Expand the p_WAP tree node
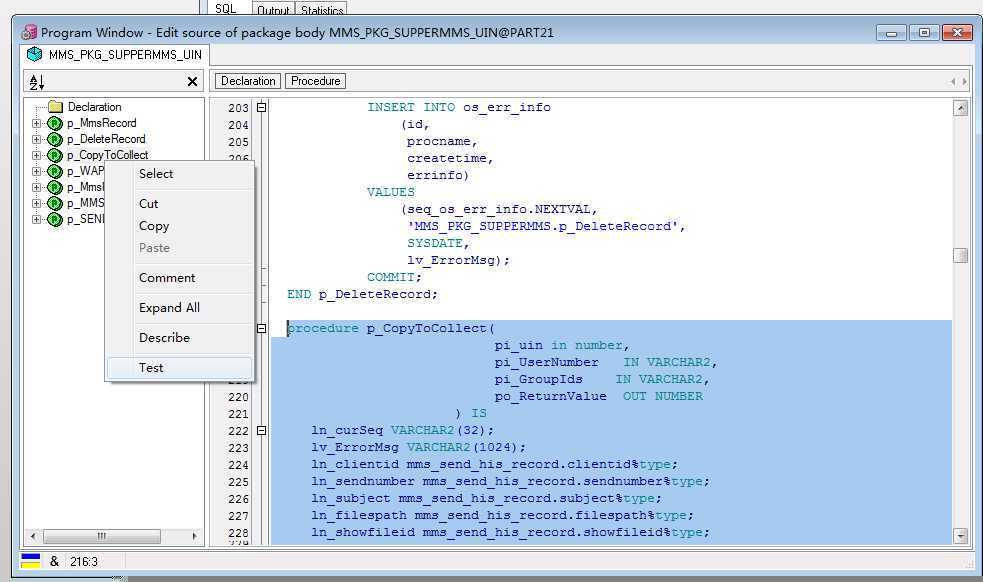 pyautogui.click(x=36, y=171)
